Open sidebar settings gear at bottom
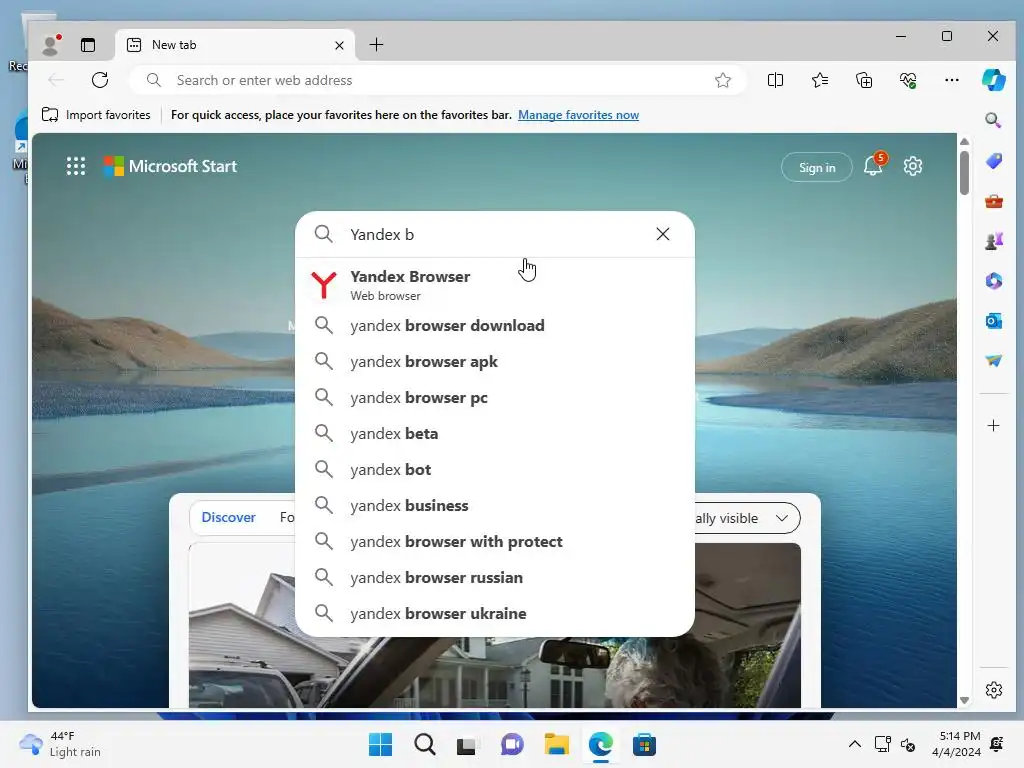The height and width of the screenshot is (768, 1024). point(993,690)
